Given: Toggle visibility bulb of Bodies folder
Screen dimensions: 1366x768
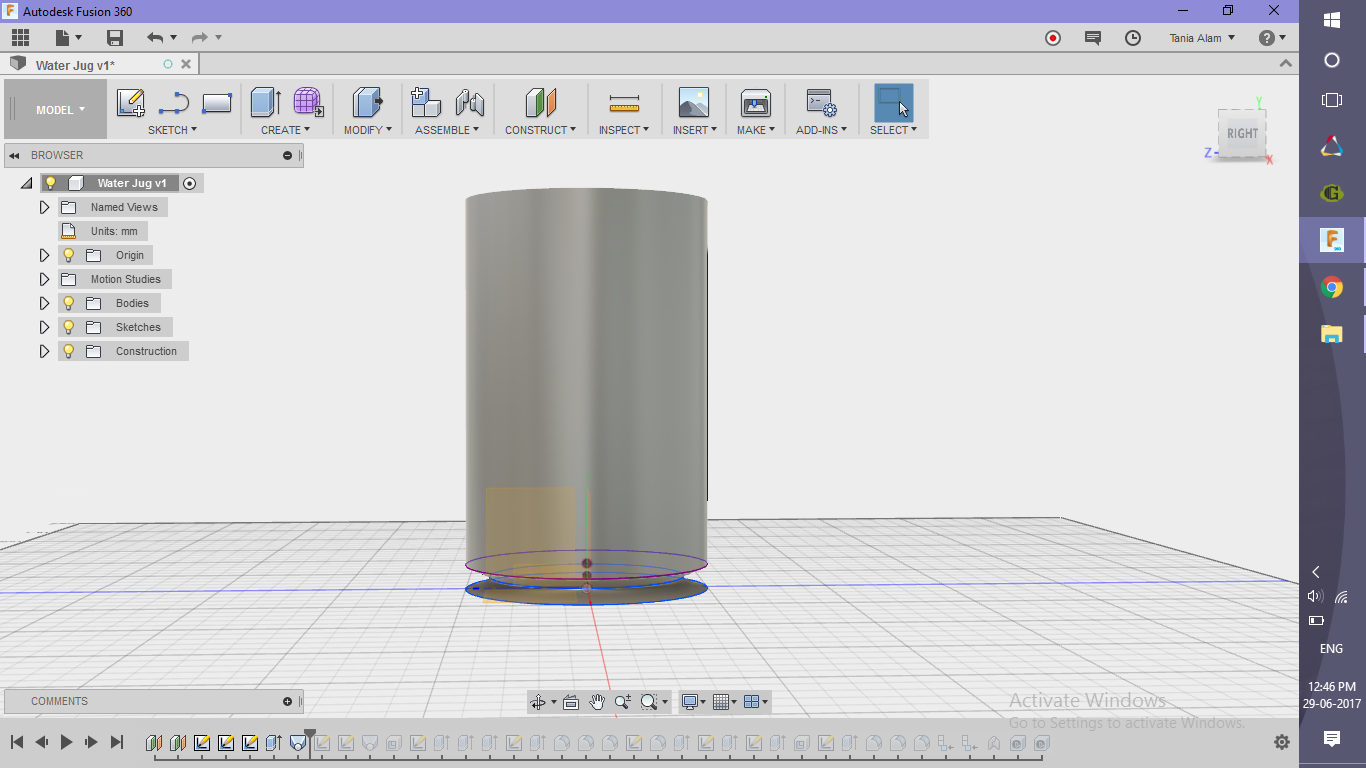Looking at the screenshot, I should [69, 303].
